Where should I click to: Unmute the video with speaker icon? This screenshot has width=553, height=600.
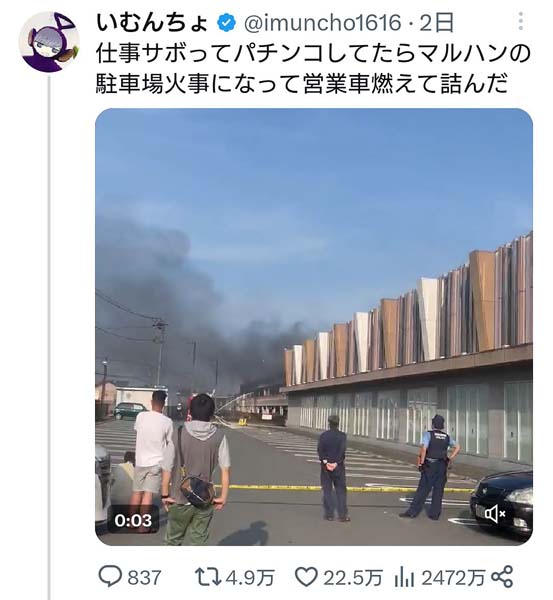[x=495, y=514]
